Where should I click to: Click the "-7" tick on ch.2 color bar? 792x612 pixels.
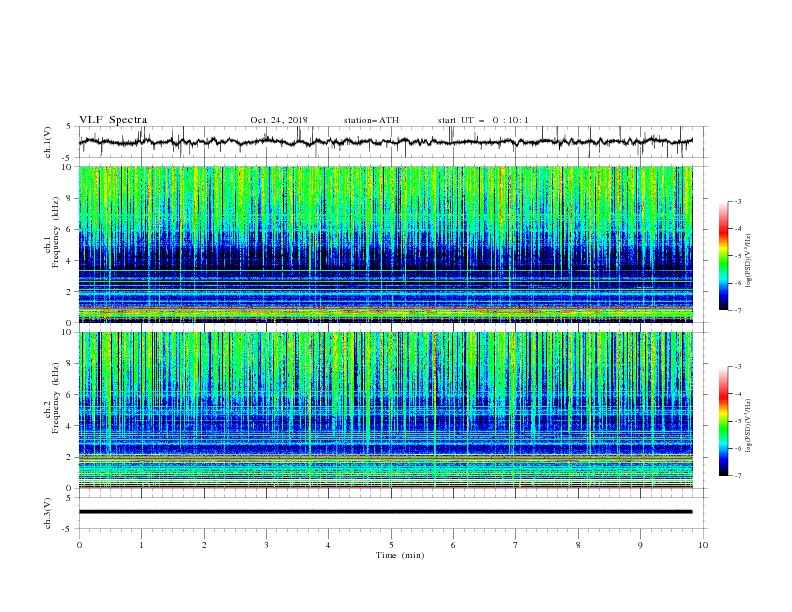tap(737, 476)
